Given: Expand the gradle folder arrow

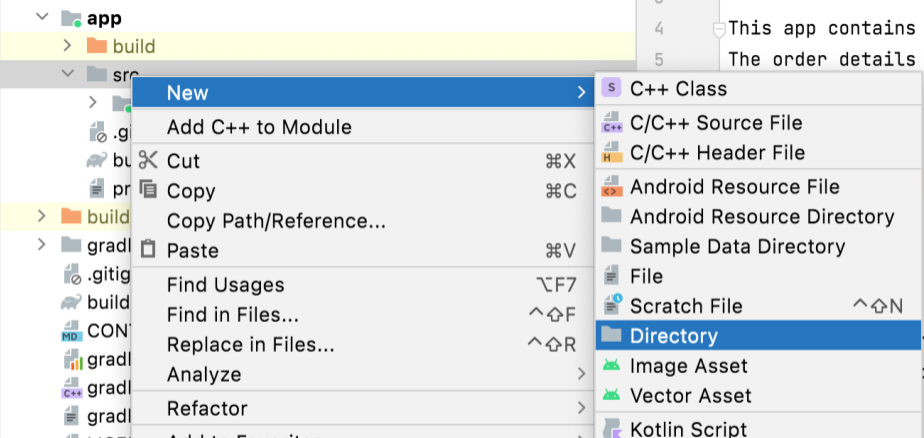Looking at the screenshot, I should click(41, 245).
